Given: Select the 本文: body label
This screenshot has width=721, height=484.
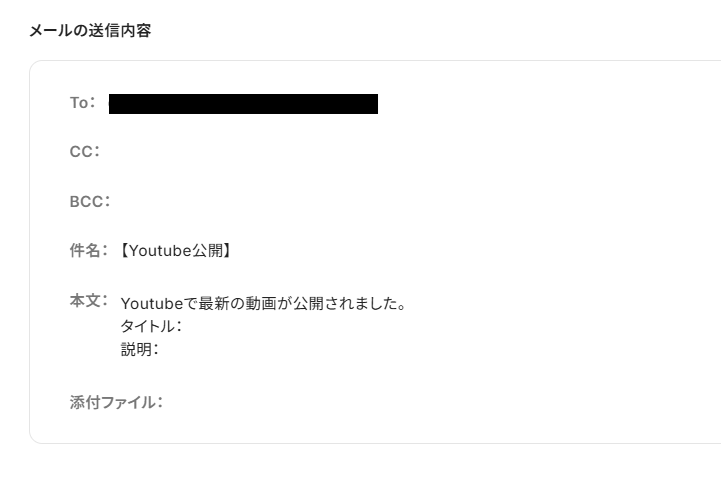Looking at the screenshot, I should point(89,301).
